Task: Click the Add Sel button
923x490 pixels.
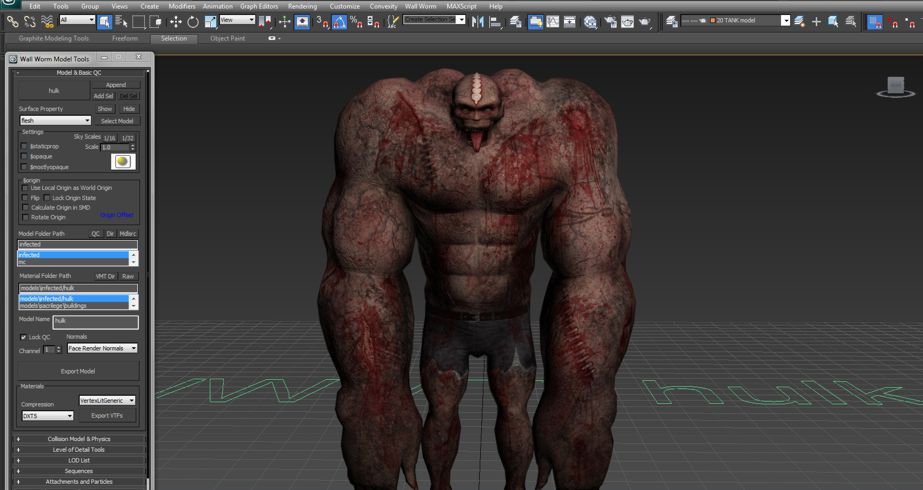Action: [x=103, y=95]
